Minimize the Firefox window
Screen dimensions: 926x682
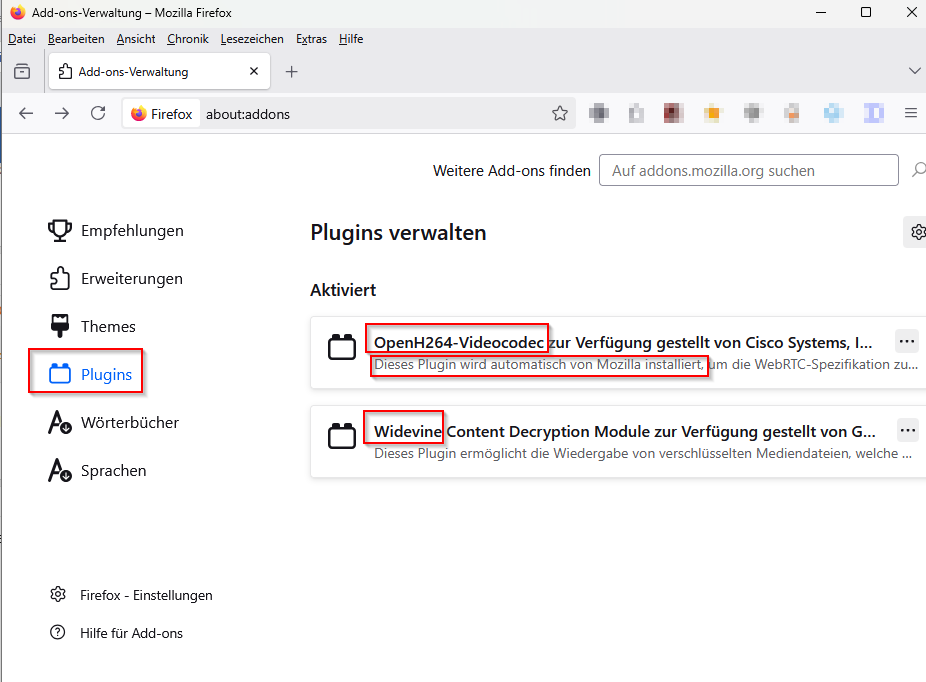click(x=821, y=12)
